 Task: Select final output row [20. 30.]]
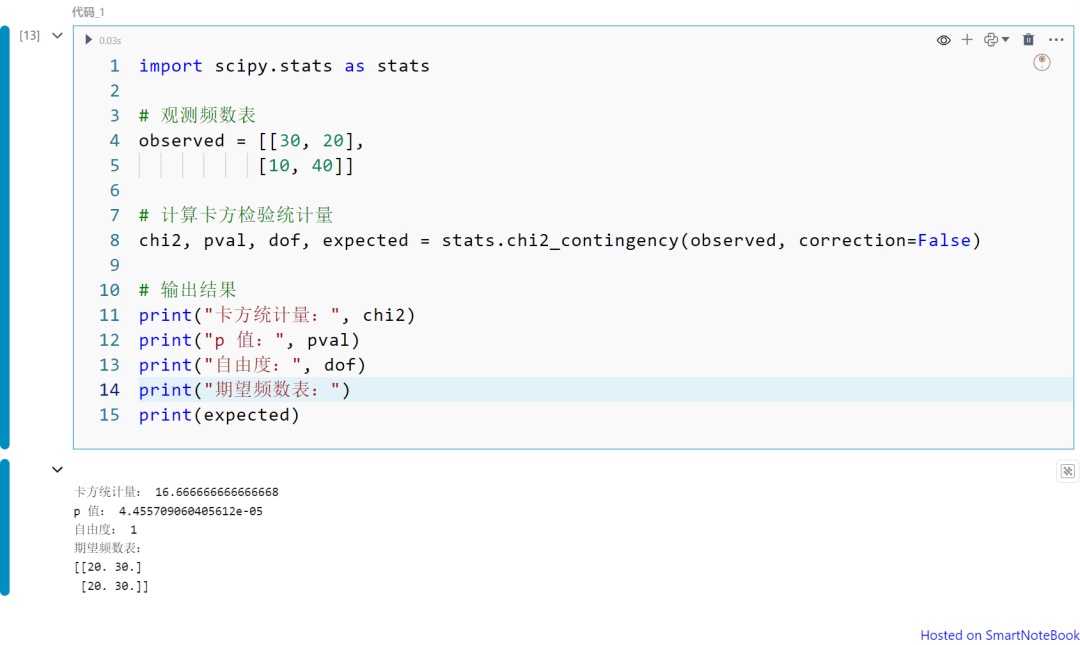114,586
